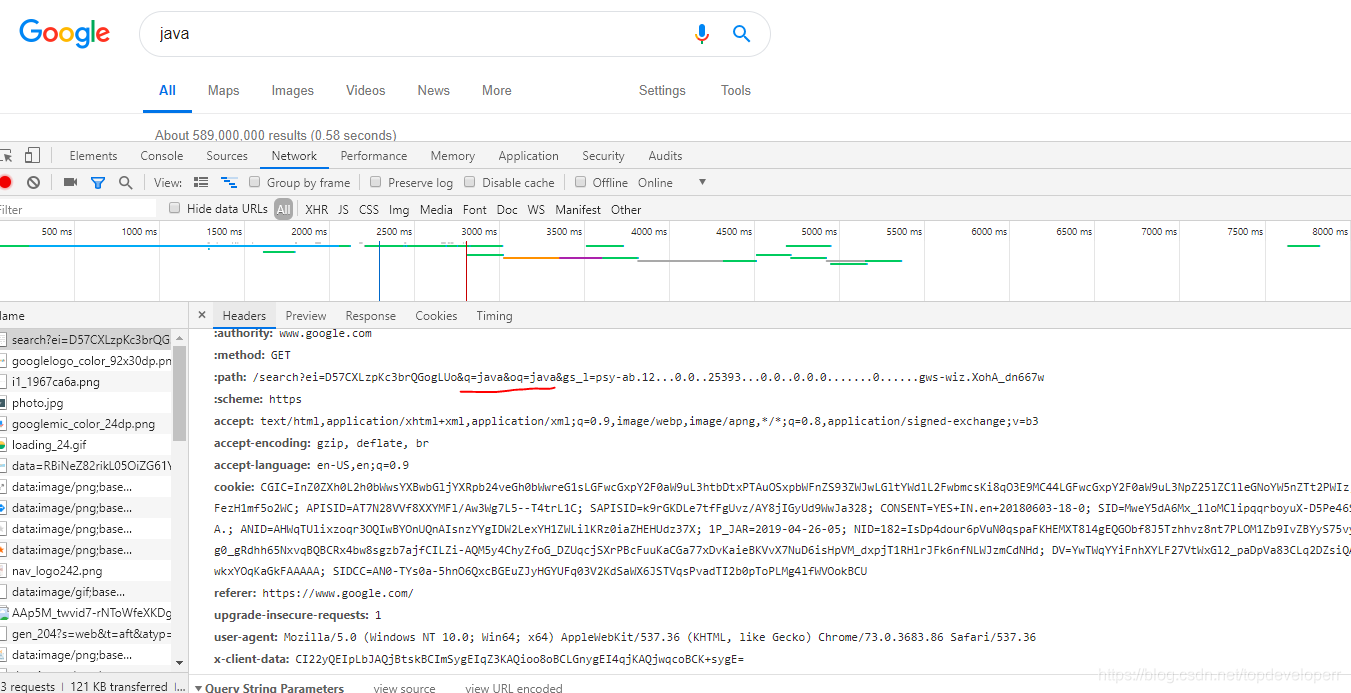
Task: Select the photo.jpg request row
Action: click(86, 402)
